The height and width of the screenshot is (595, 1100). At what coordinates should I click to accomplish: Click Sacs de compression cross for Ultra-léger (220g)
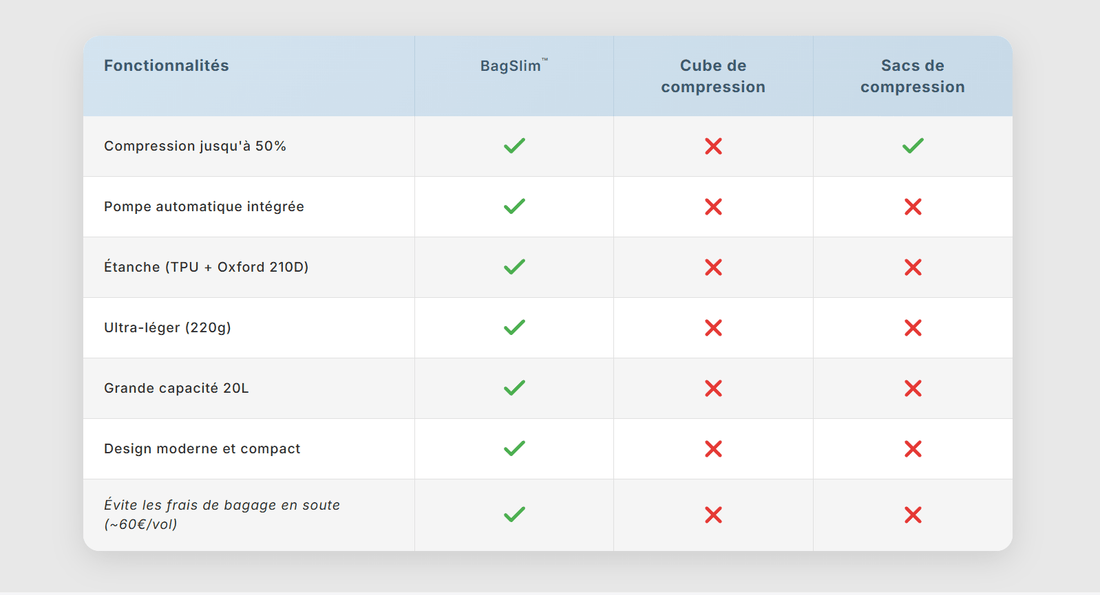point(913,328)
